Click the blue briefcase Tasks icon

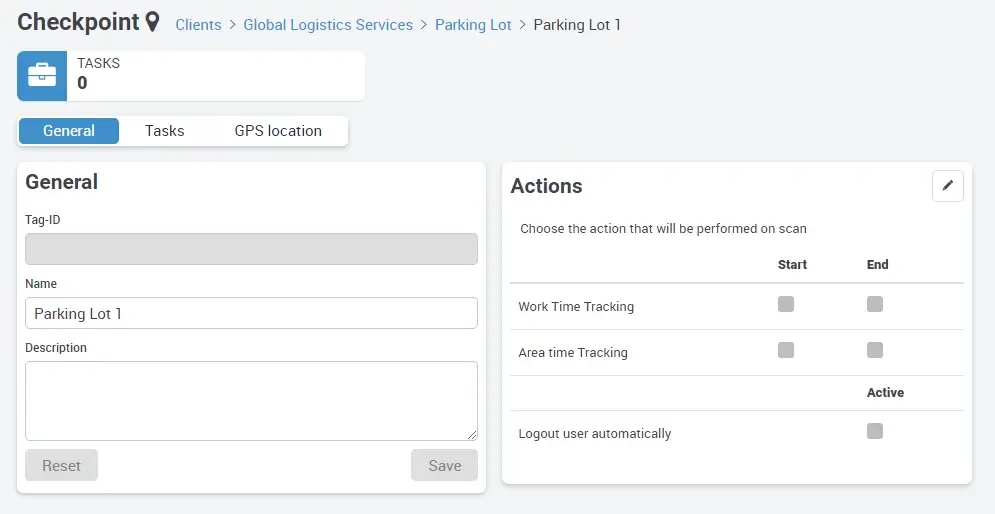42,76
